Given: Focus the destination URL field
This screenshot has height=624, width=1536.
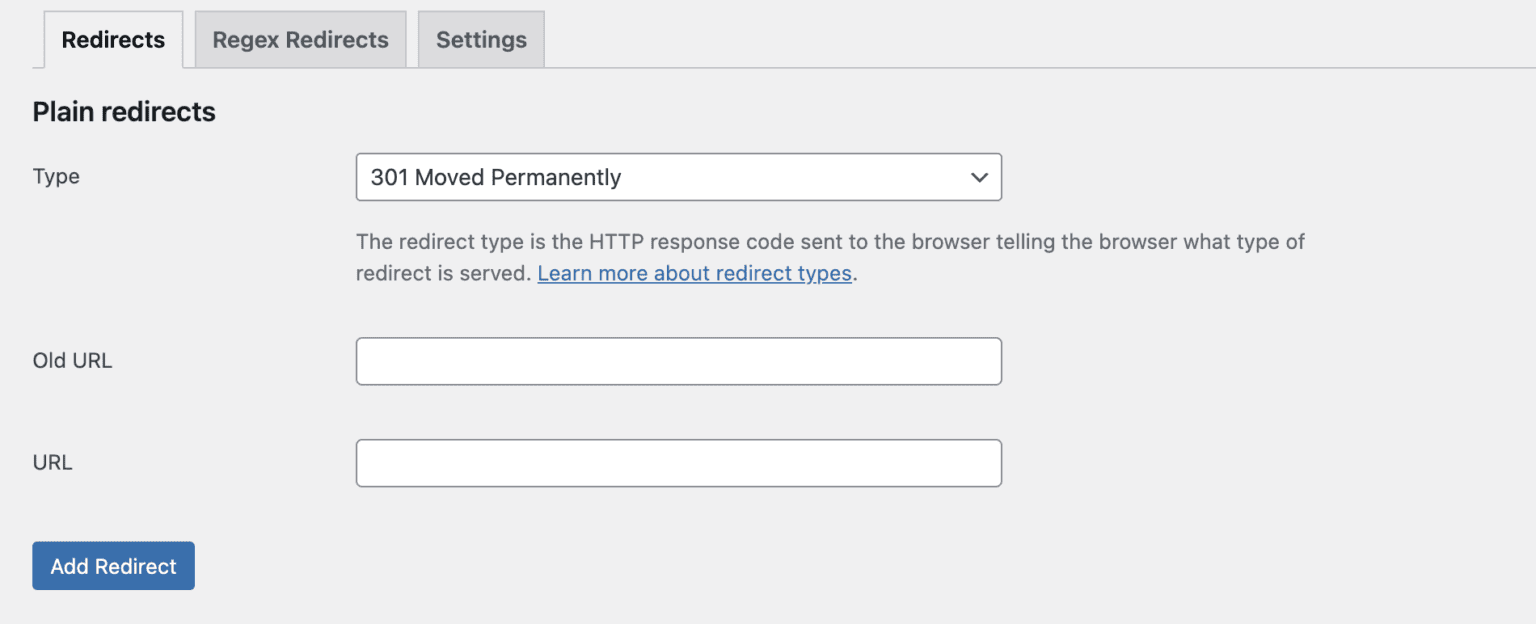Looking at the screenshot, I should coord(679,463).
